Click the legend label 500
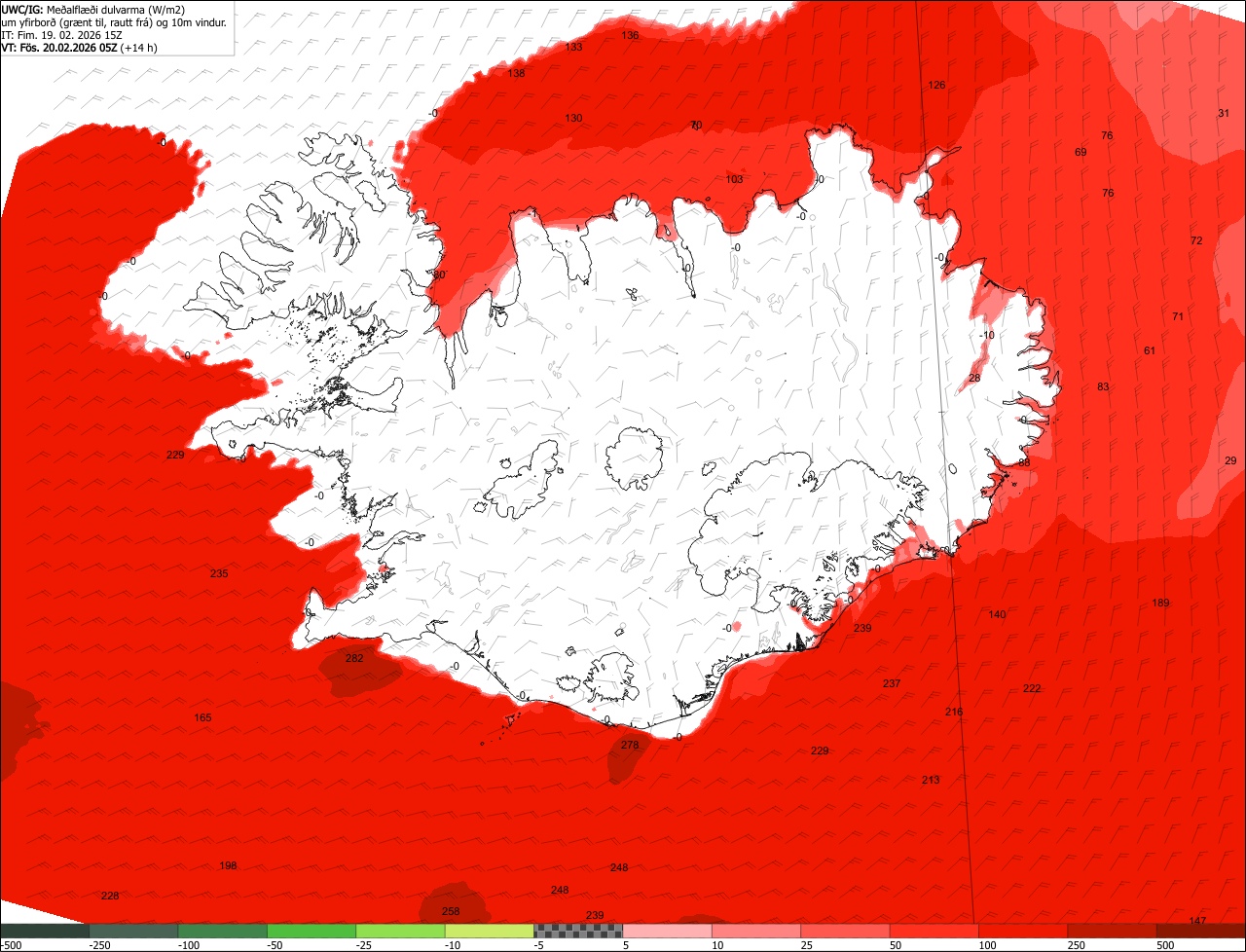1246x952 pixels. [x=1167, y=945]
